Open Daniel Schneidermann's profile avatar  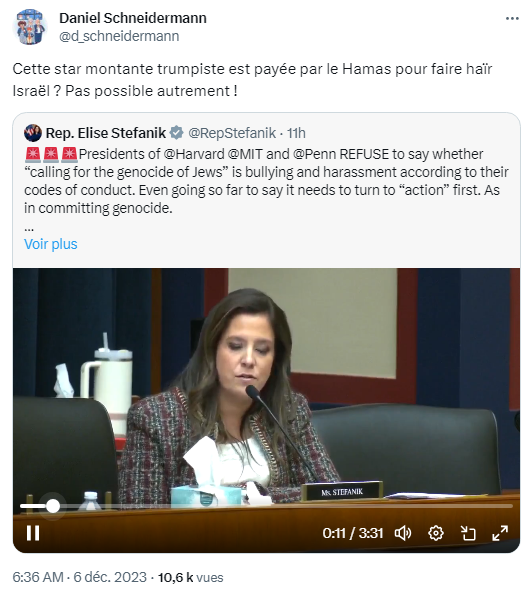pos(30,27)
